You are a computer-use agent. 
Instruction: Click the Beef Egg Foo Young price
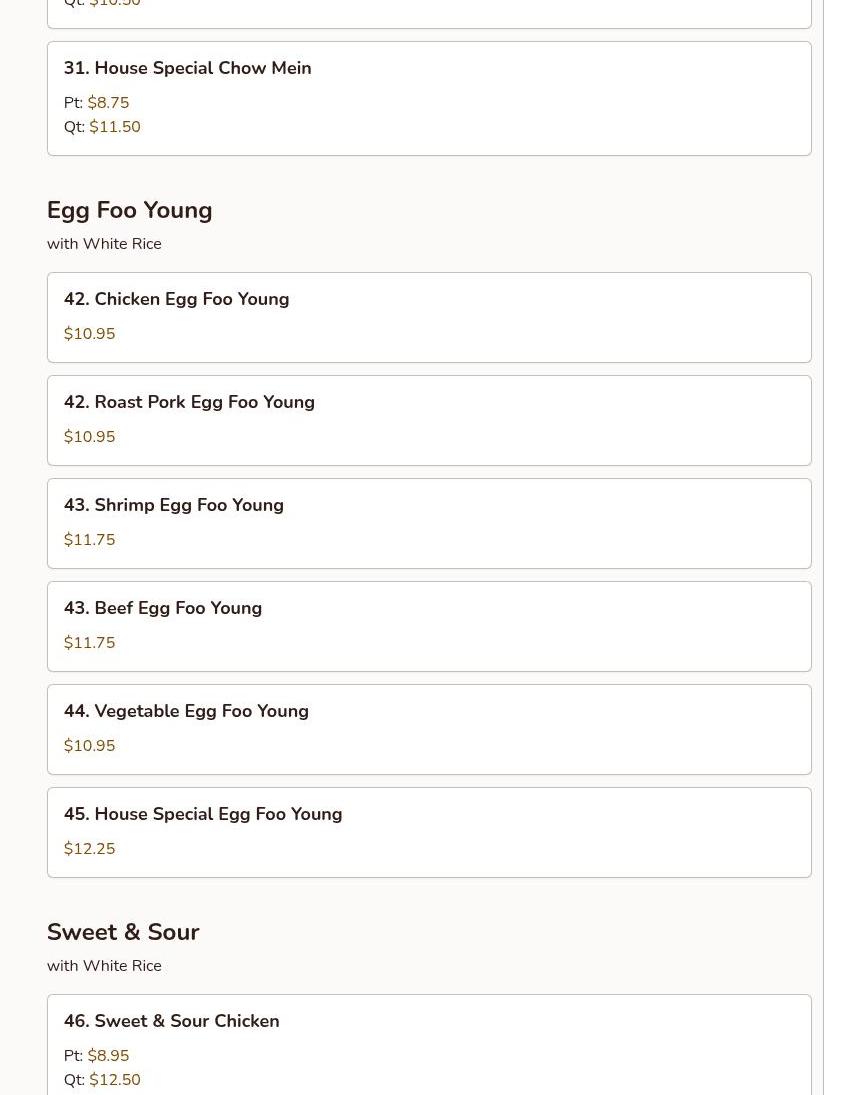pos(89,643)
